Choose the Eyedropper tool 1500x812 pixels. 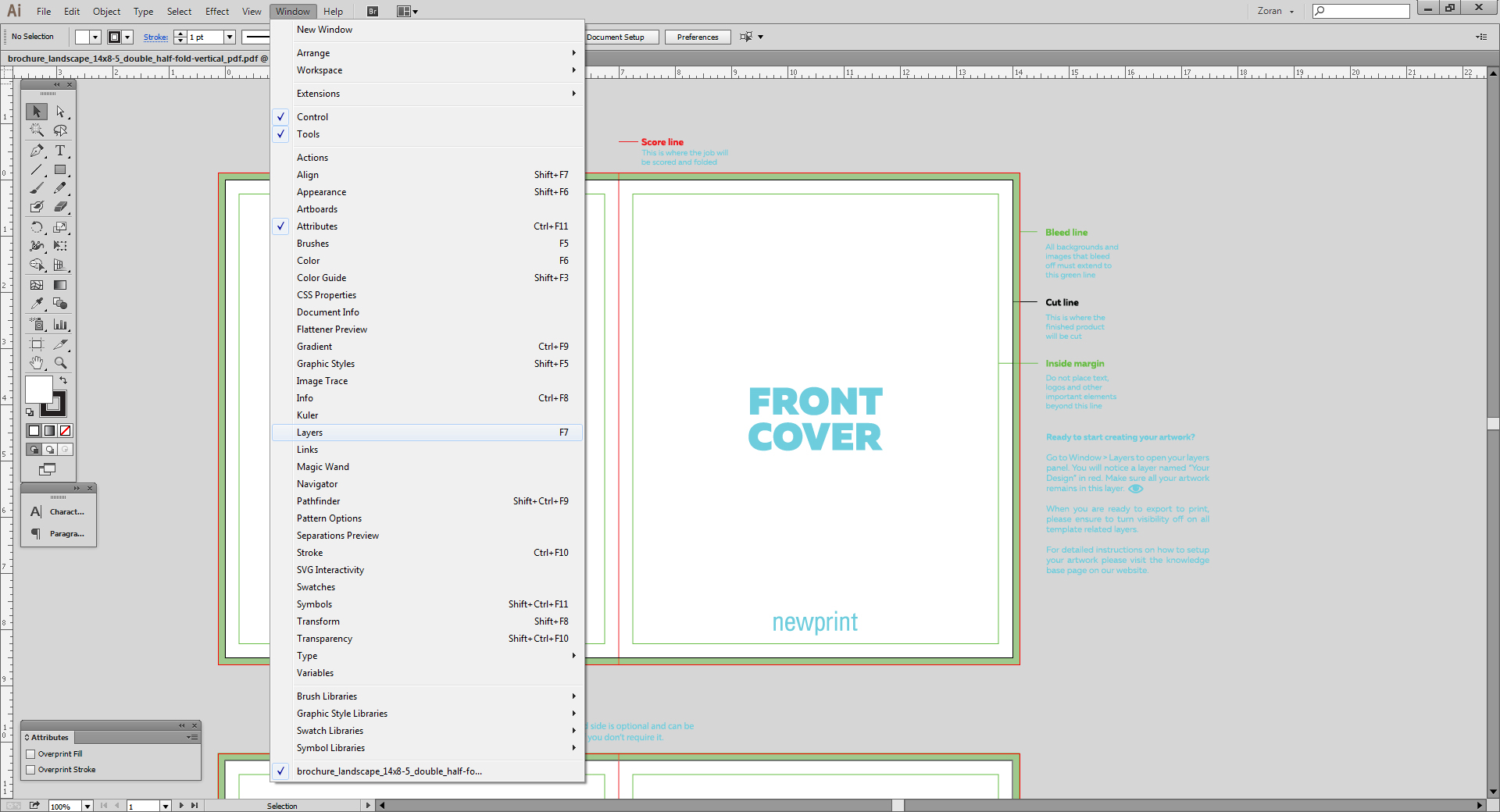[x=36, y=304]
